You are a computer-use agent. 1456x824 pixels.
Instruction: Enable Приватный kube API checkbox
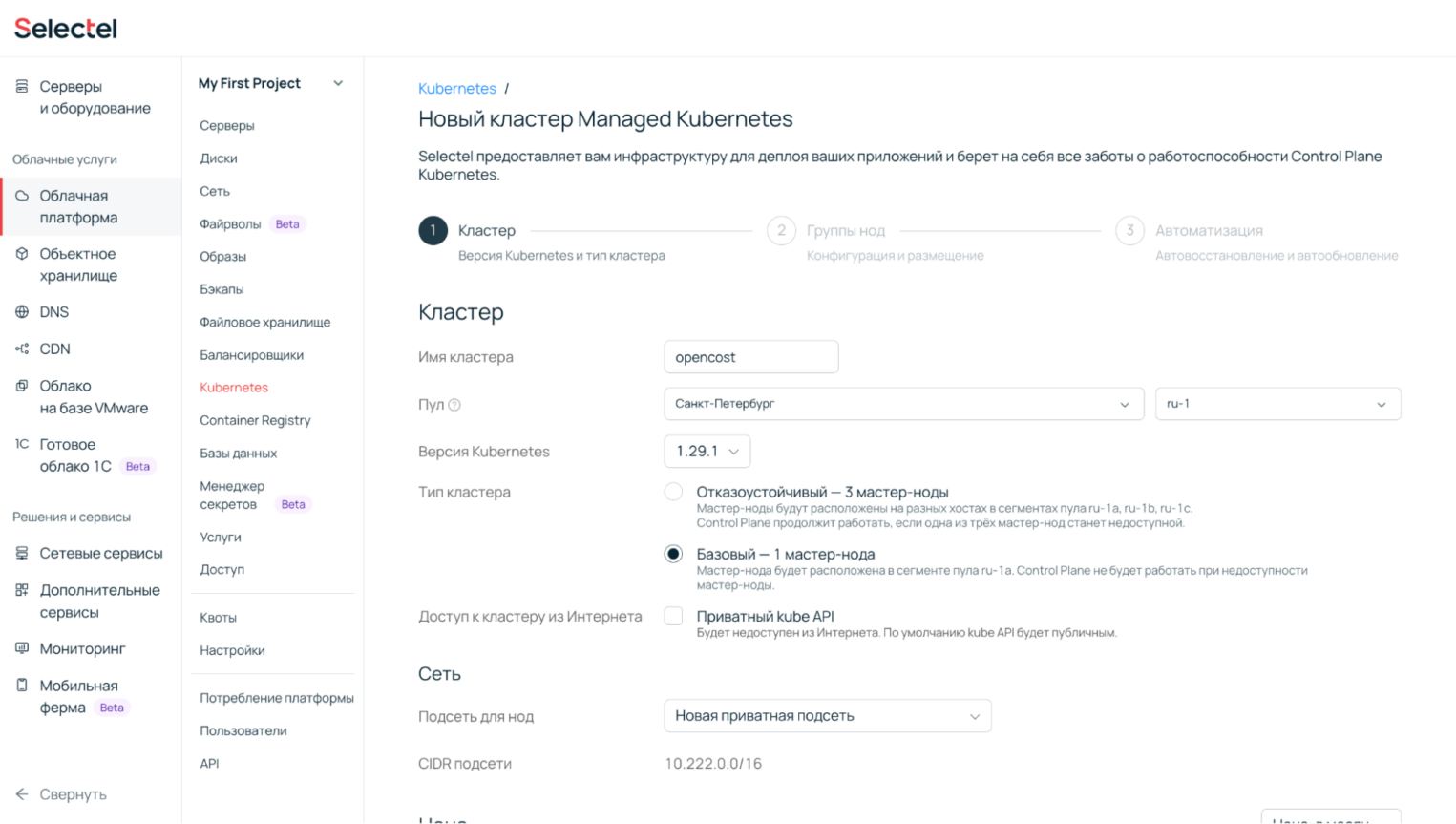point(673,616)
